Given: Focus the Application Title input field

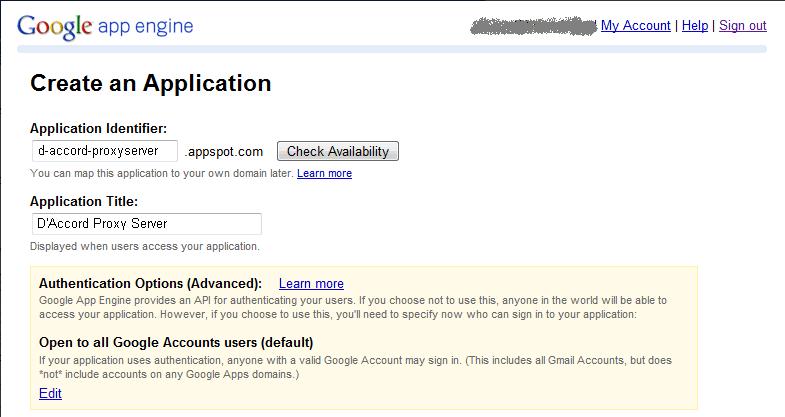Looking at the screenshot, I should coord(147,224).
